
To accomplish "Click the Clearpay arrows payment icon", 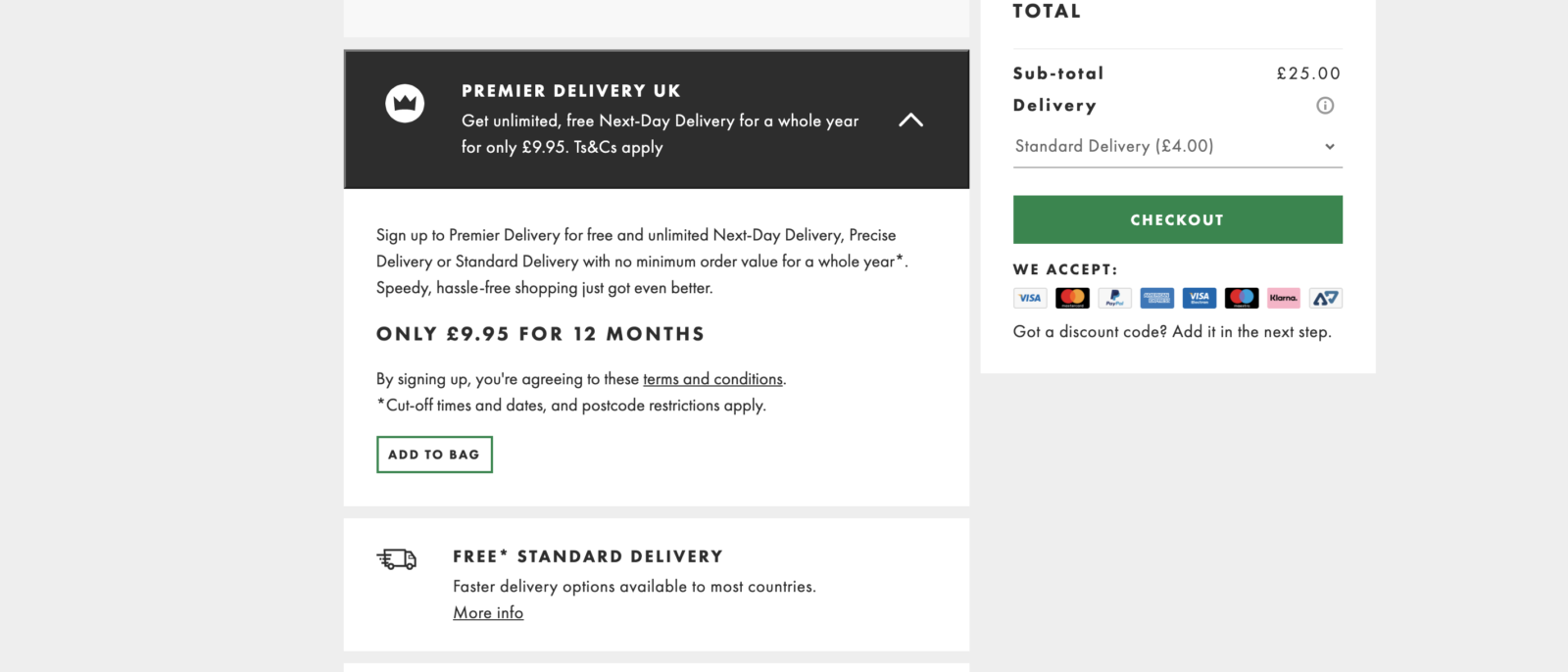I will [1325, 298].
